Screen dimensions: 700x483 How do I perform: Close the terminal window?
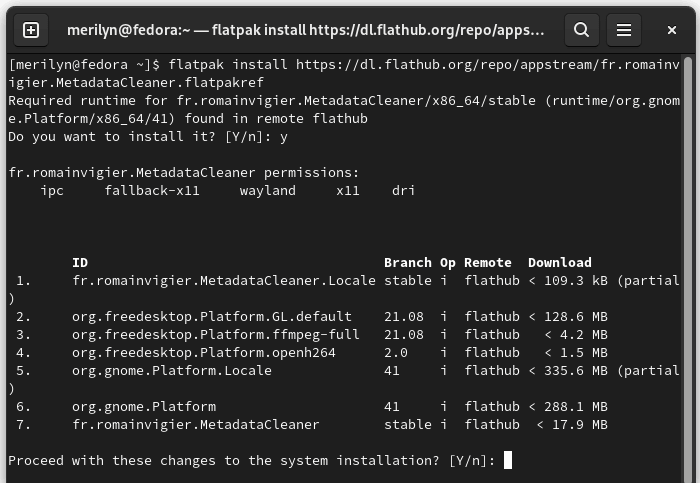671,30
